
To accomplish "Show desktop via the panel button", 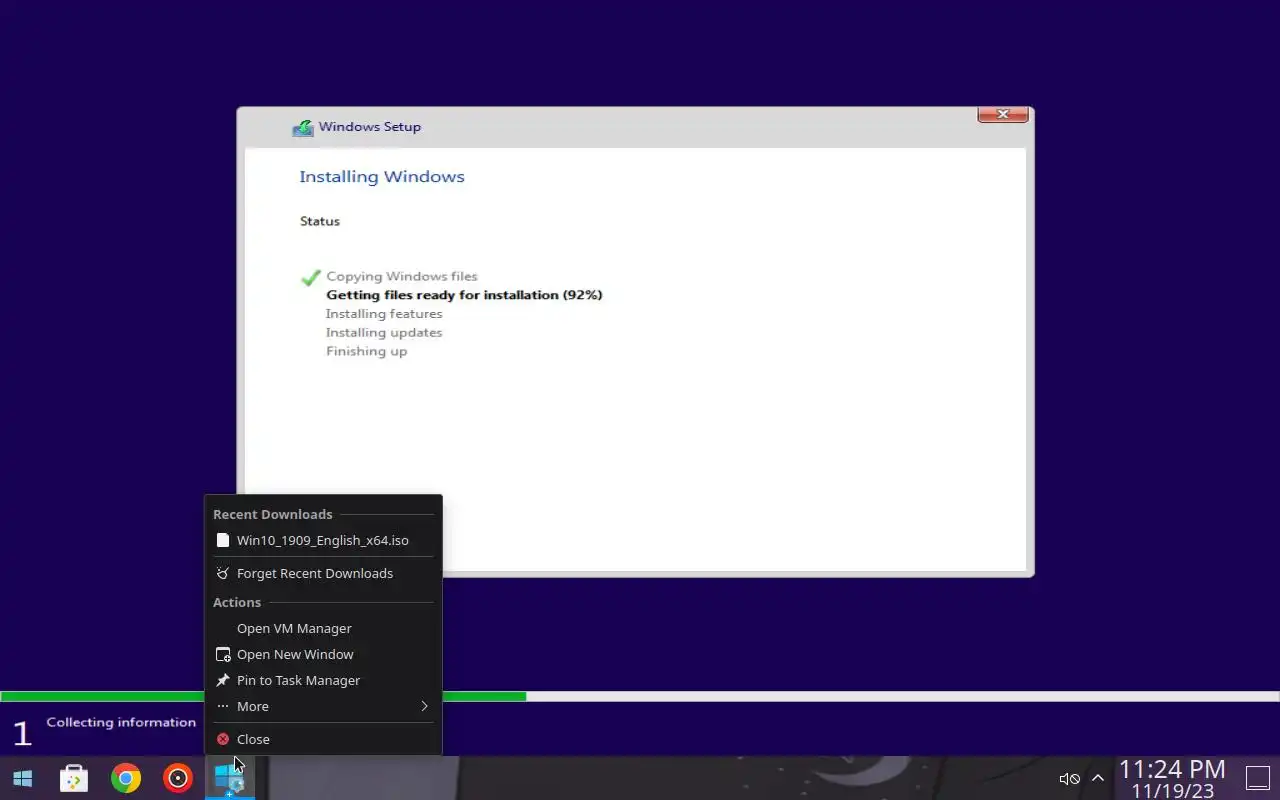I will 1257,778.
